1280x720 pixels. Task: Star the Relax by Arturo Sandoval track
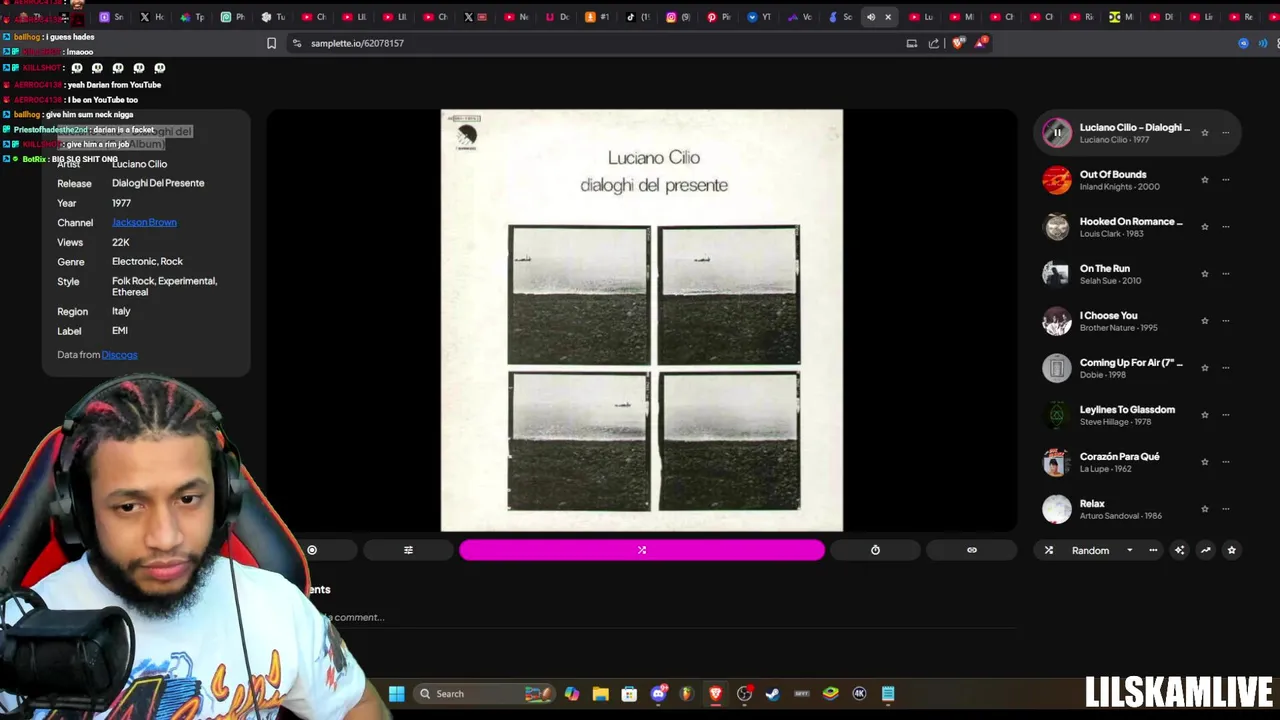1205,509
